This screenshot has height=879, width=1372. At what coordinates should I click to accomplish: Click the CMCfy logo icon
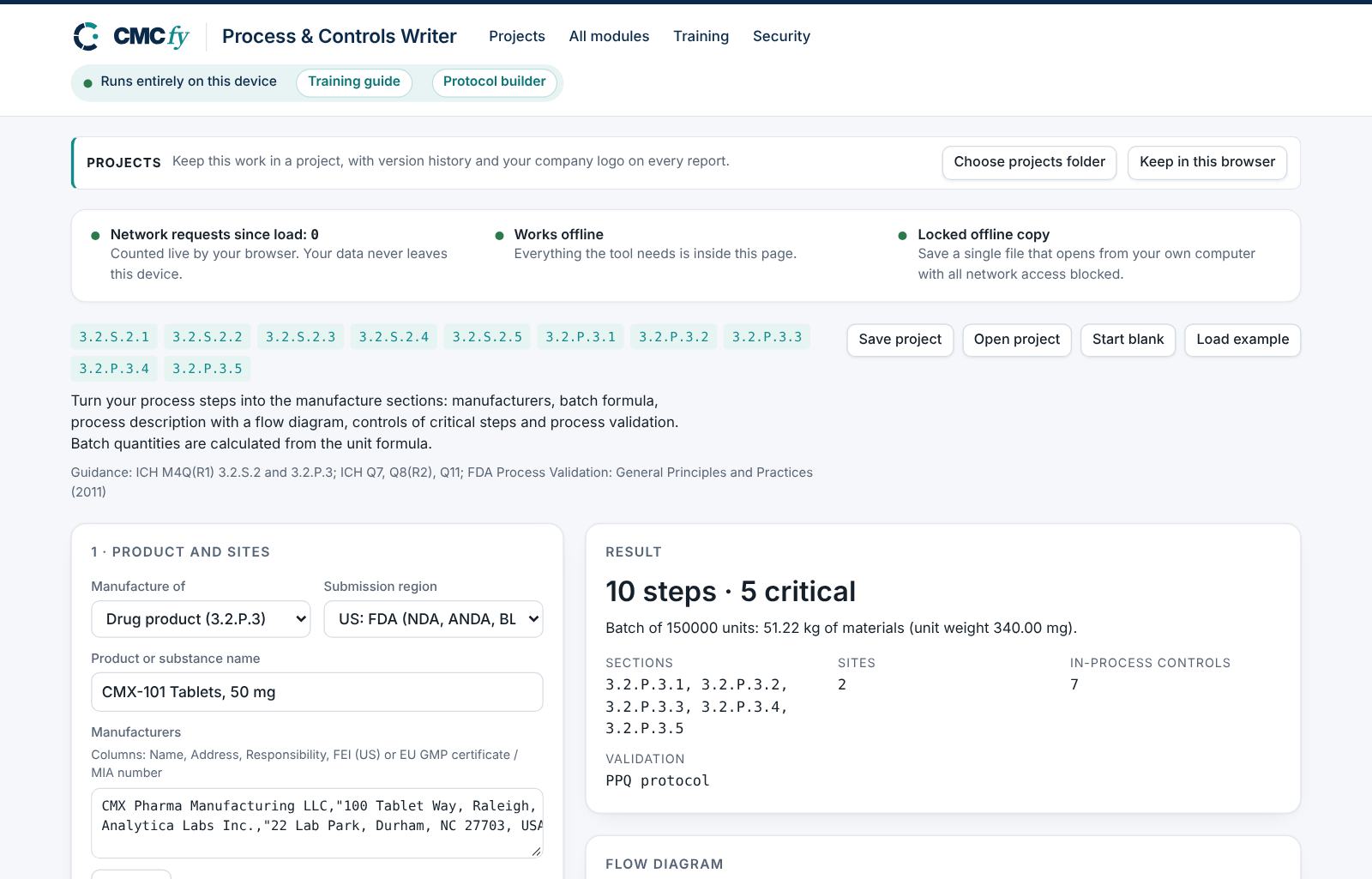point(86,36)
